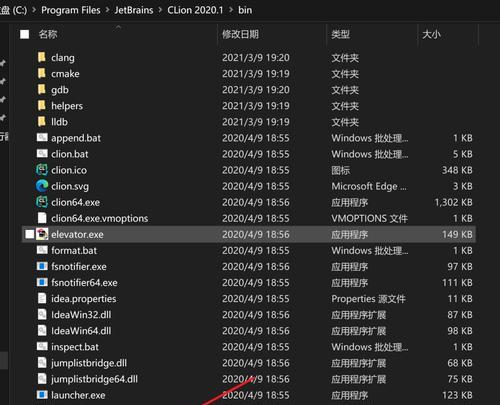The width and height of the screenshot is (500, 405).
Task: Open the chevron after CLion 2020.1 in the path
Action: tap(231, 10)
